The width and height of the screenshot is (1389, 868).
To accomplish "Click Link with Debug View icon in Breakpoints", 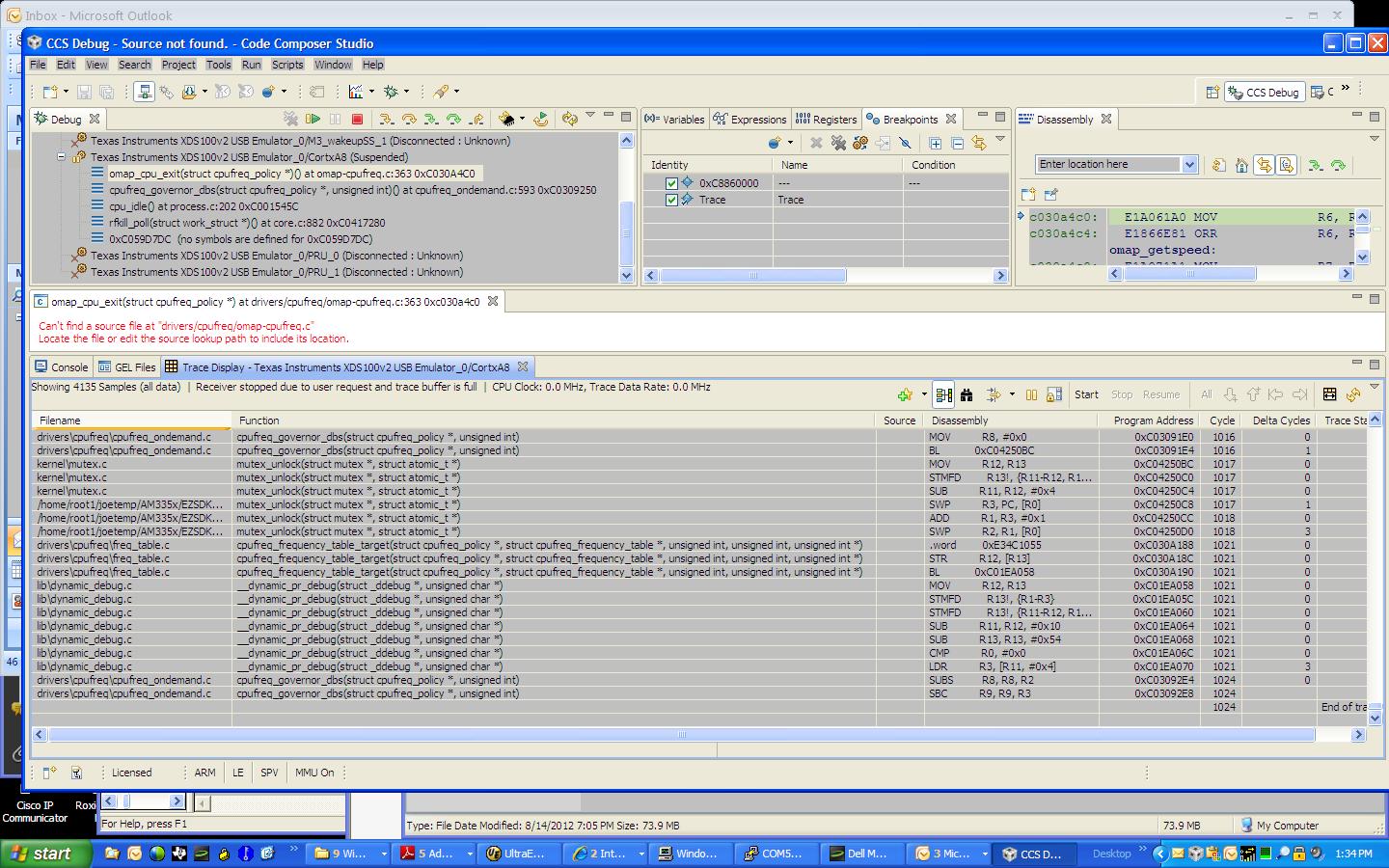I will pyautogui.click(x=979, y=143).
